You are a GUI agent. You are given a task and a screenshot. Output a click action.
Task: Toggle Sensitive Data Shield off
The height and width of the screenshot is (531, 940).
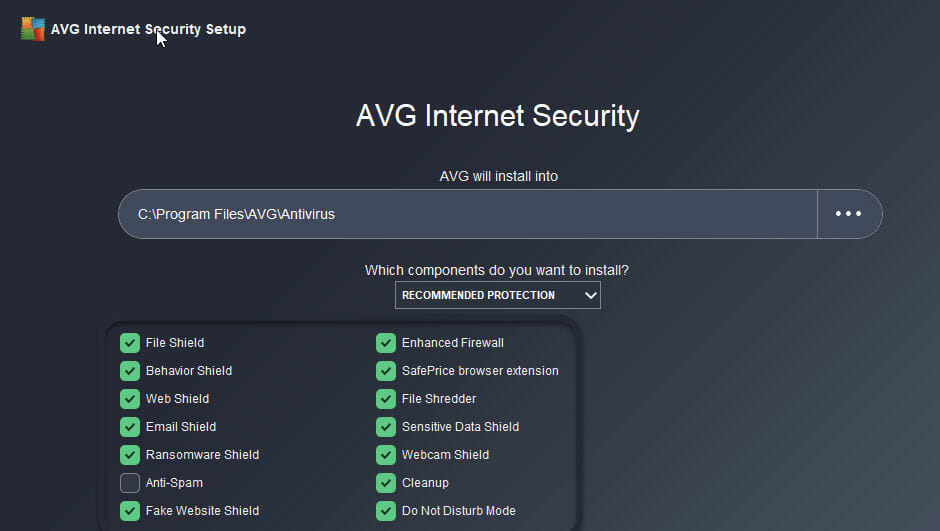(x=386, y=427)
